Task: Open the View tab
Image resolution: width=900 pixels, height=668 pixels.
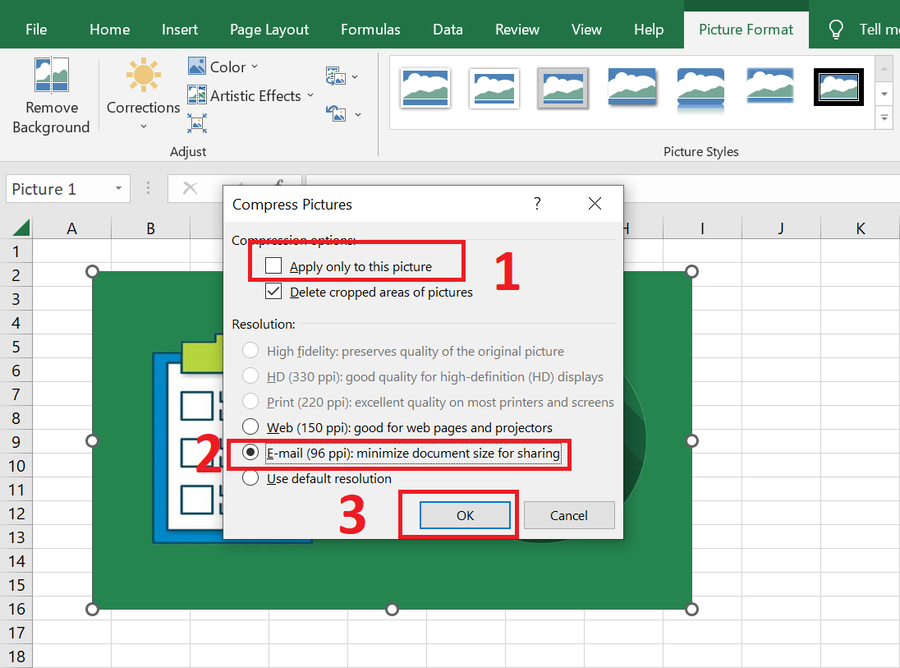Action: coord(586,29)
